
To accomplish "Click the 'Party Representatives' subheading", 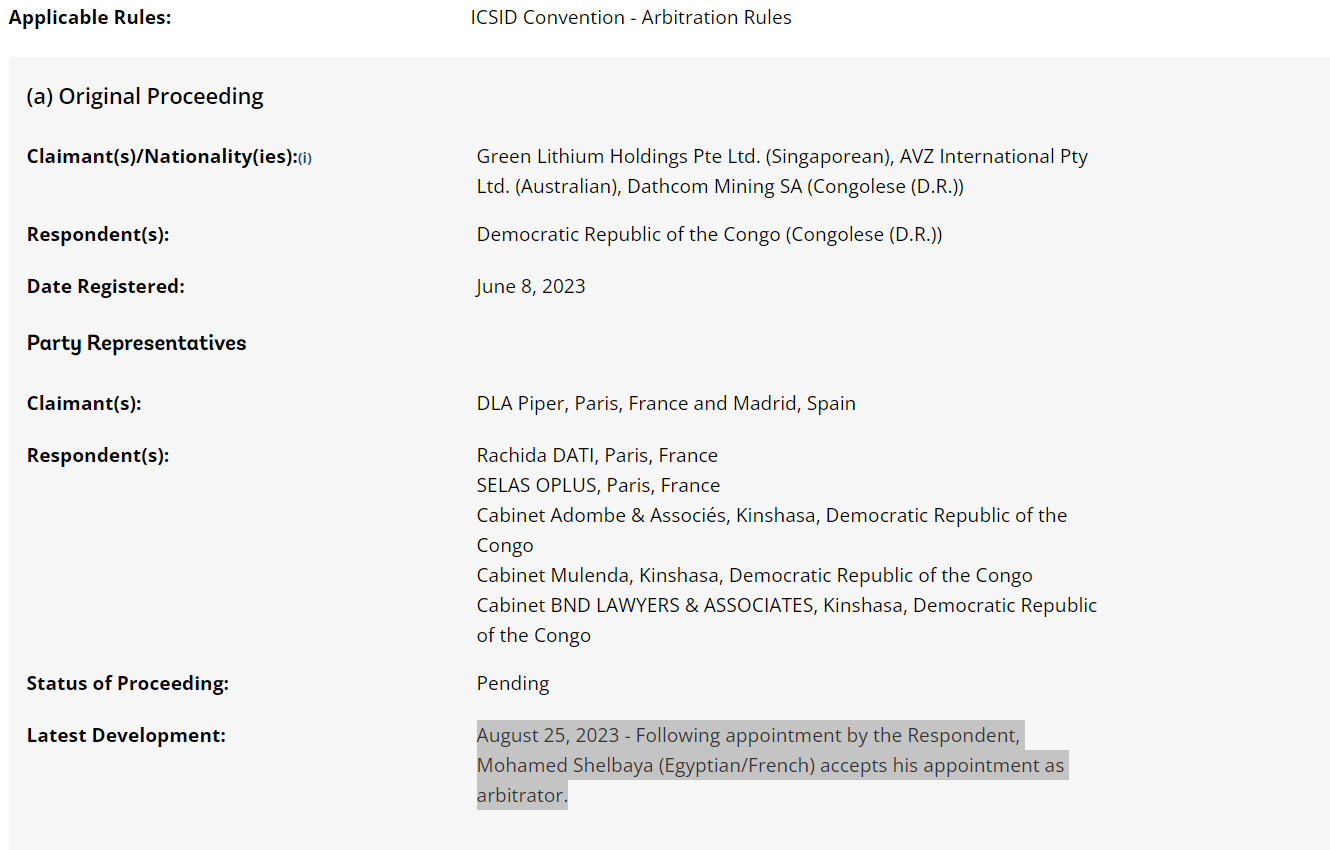I will [x=136, y=343].
